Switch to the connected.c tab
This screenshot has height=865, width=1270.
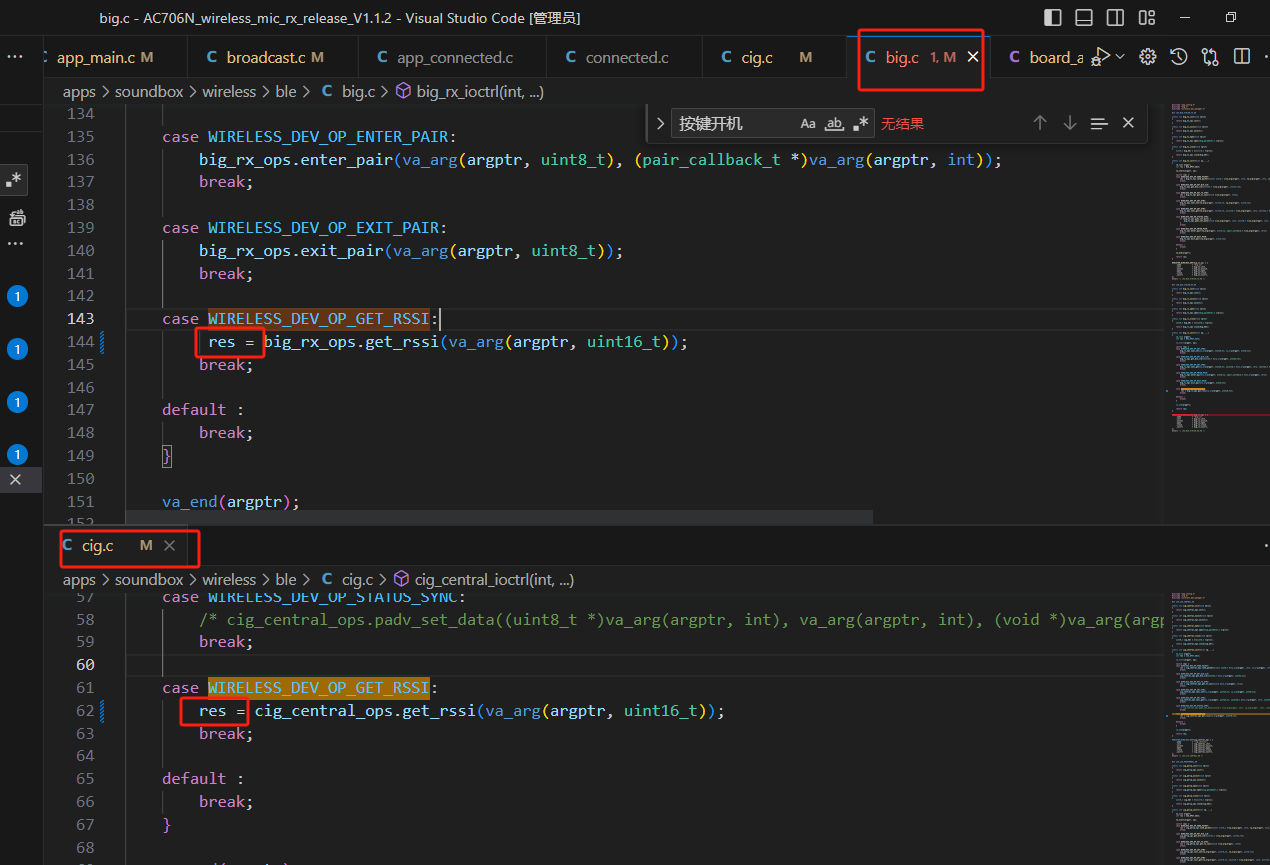624,58
